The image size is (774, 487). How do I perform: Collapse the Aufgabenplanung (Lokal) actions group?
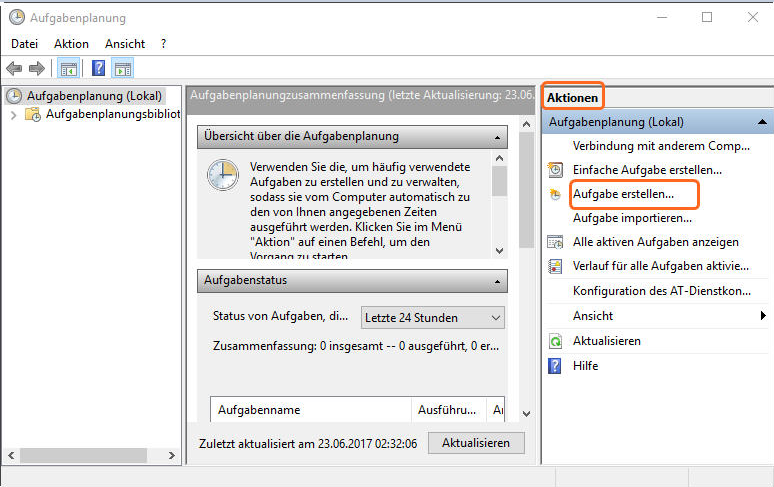(763, 122)
